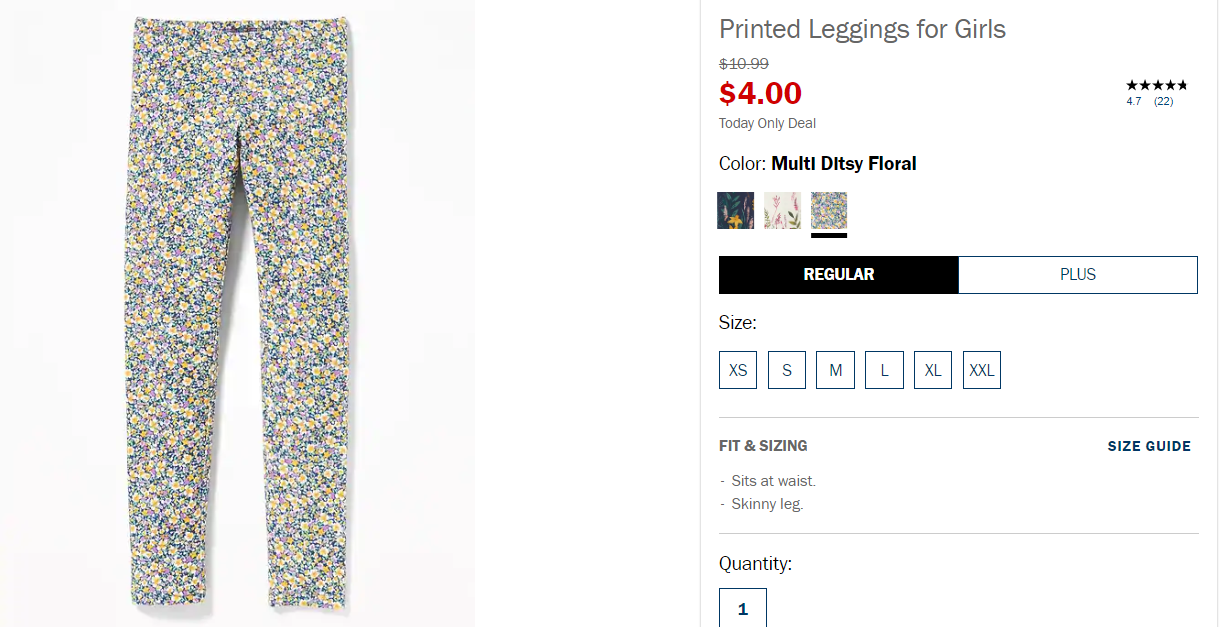Choose size XXL
The height and width of the screenshot is (627, 1220).
pos(982,370)
